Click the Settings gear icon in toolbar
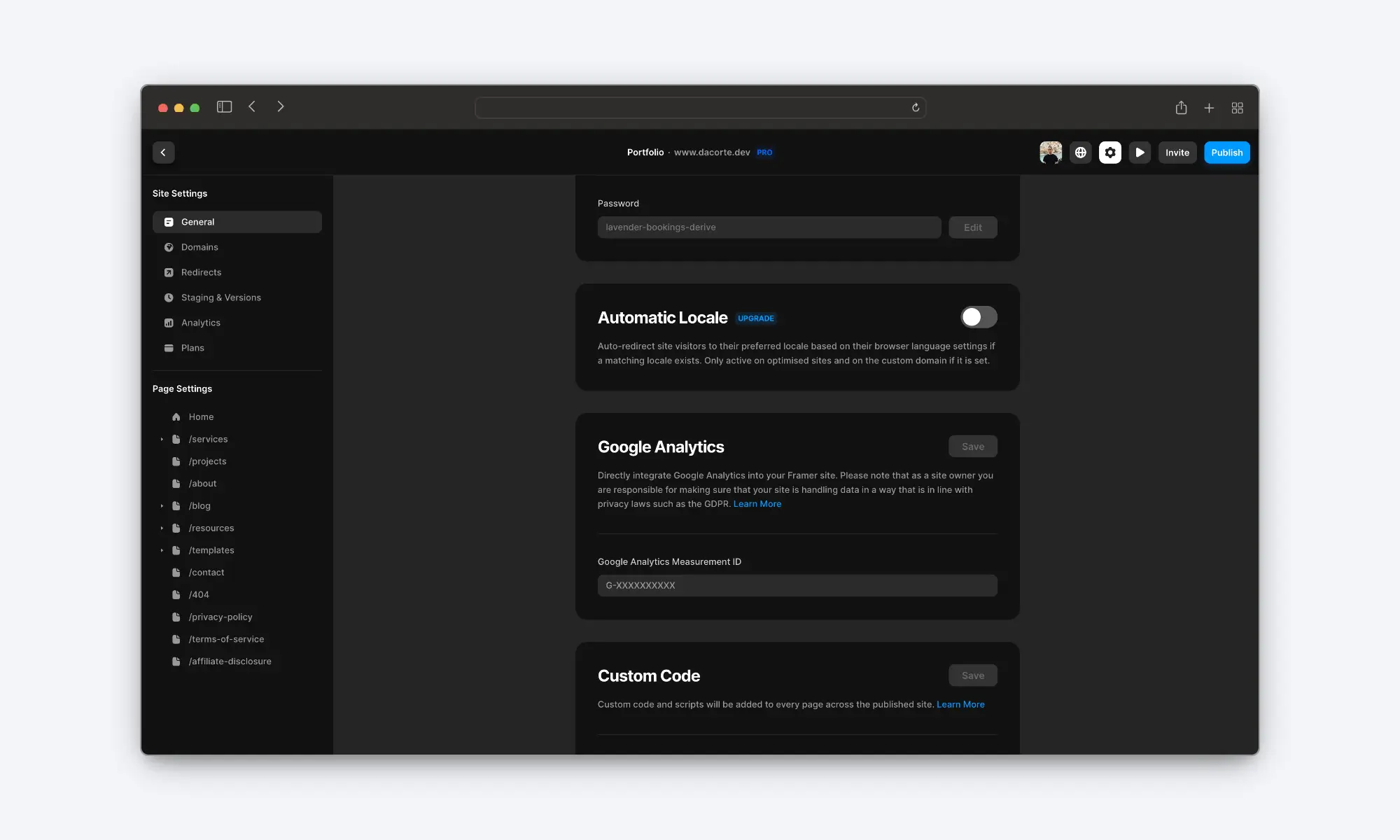Viewport: 1400px width, 840px height. (x=1110, y=152)
